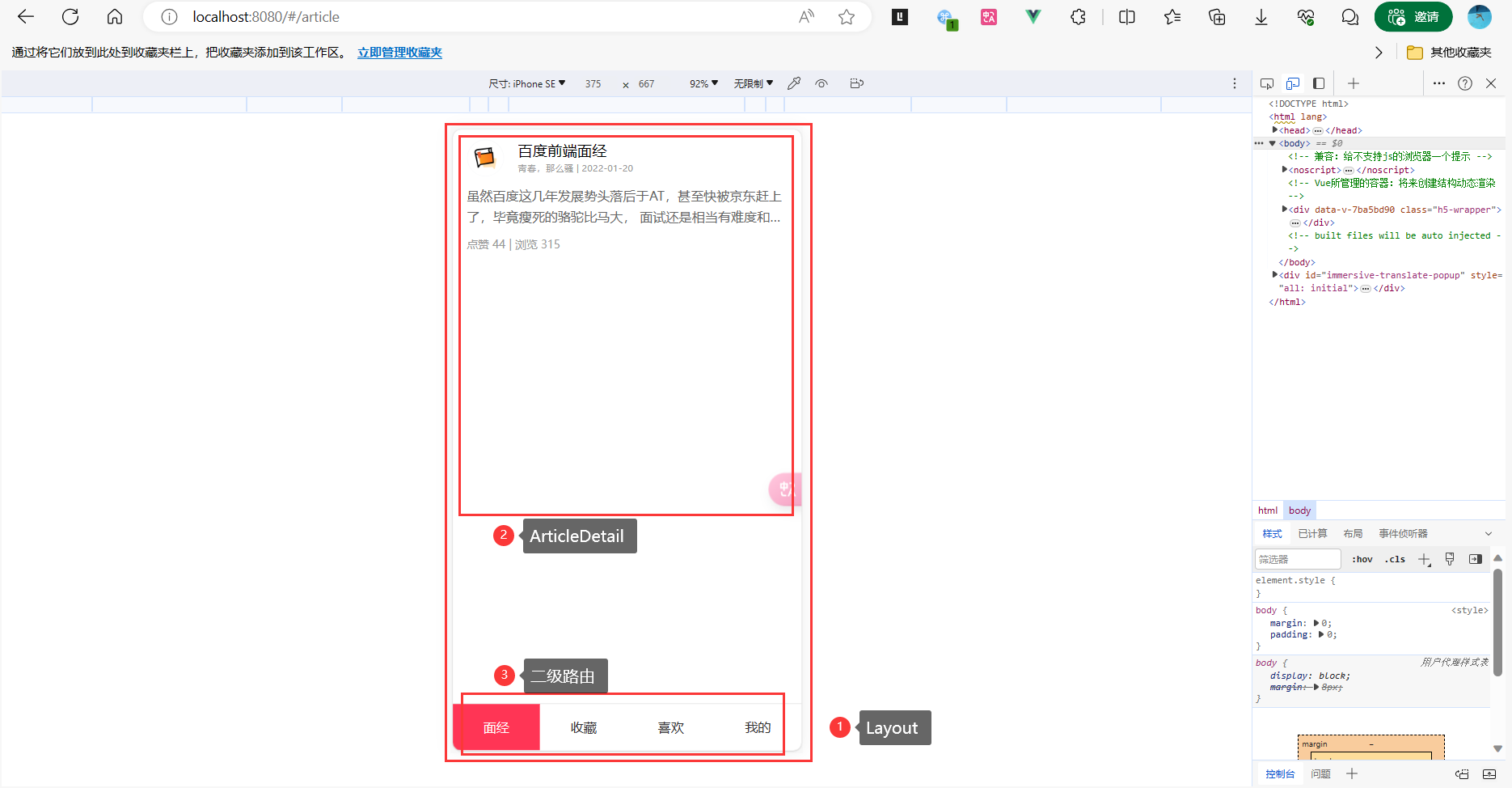The width and height of the screenshot is (1512, 788).
Task: Toggle the :hov element state panel
Action: [1362, 559]
